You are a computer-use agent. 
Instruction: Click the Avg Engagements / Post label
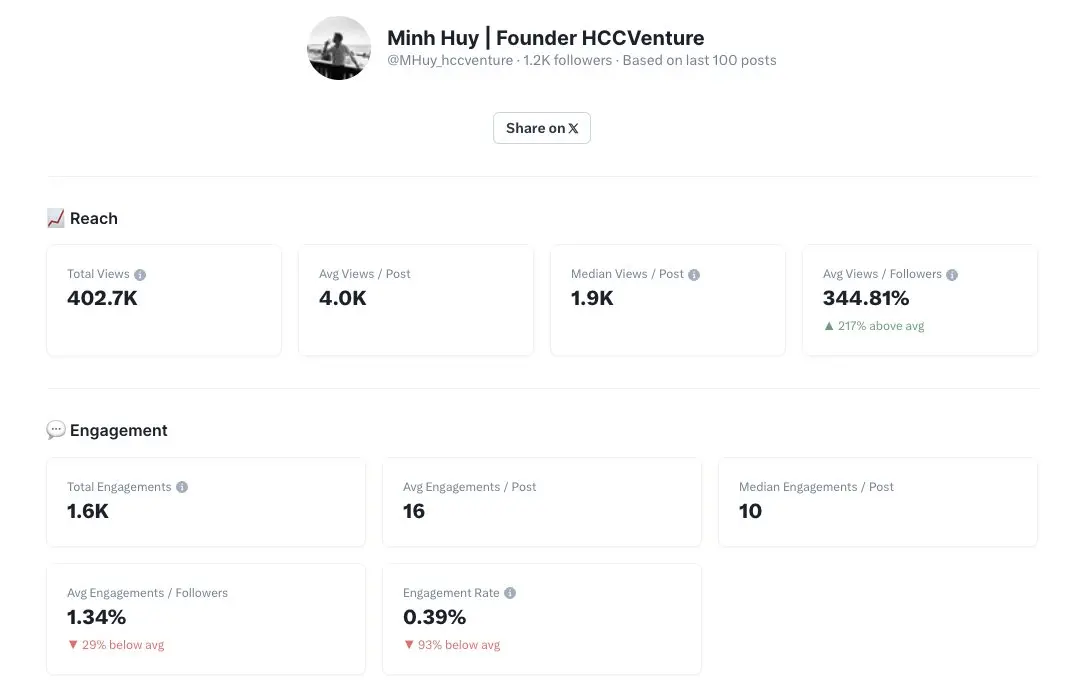(470, 487)
